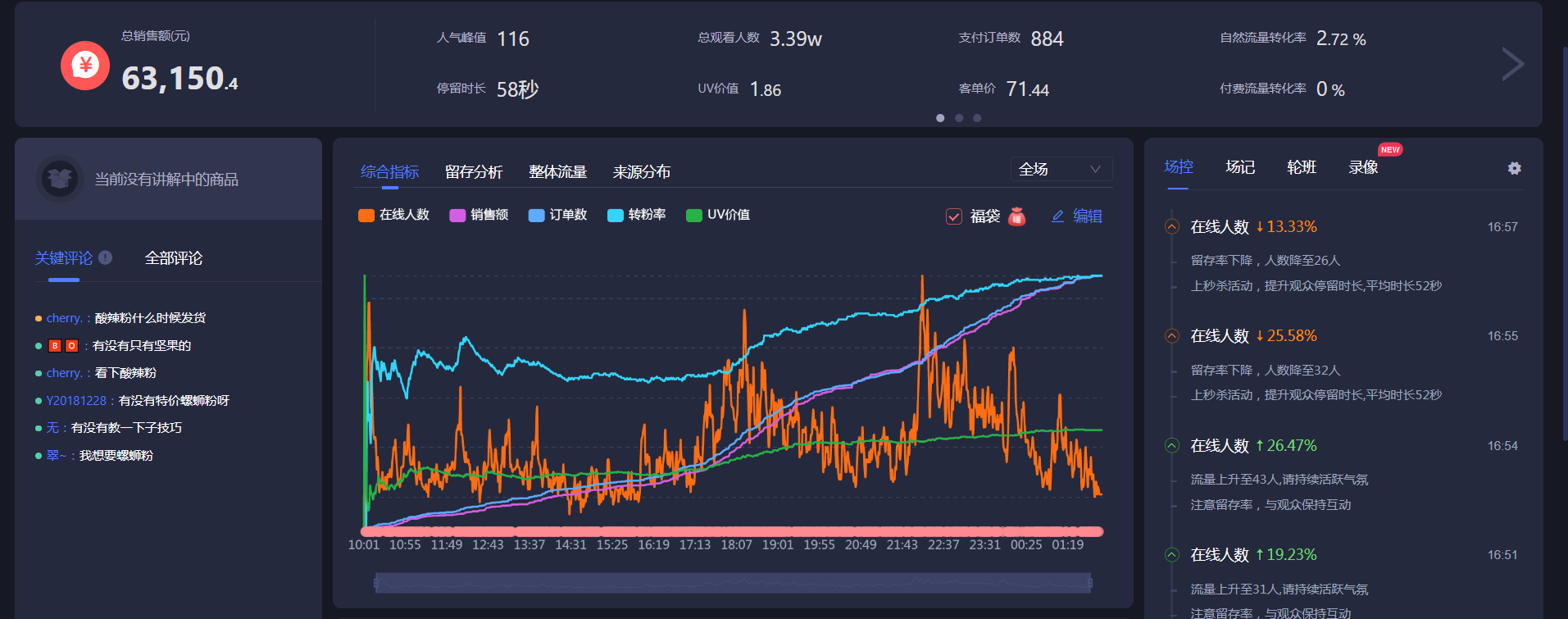Open the 场记 tab
This screenshot has height=619, width=1568.
coord(1240,166)
